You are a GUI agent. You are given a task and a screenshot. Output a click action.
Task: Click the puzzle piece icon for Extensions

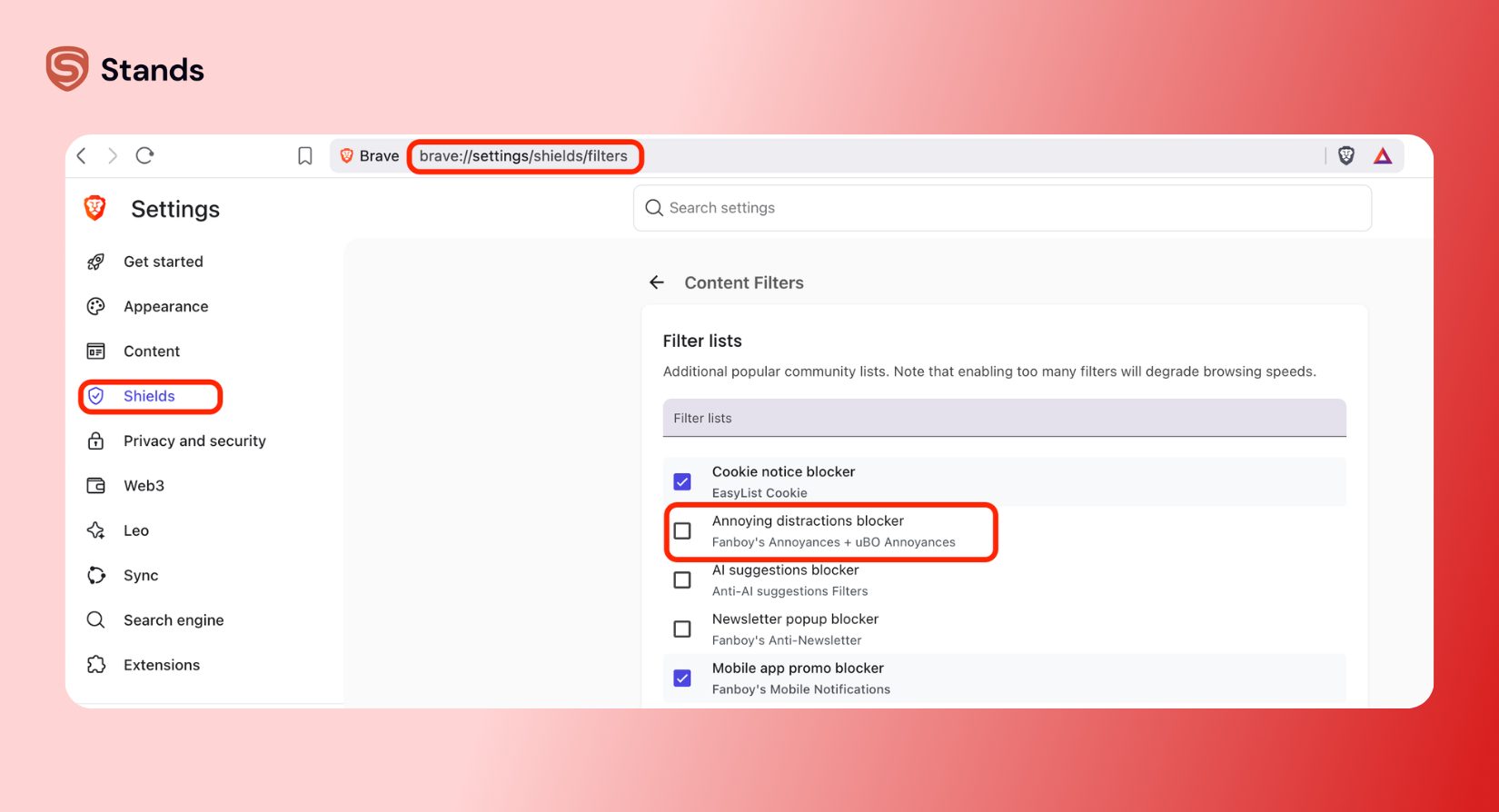(x=95, y=665)
